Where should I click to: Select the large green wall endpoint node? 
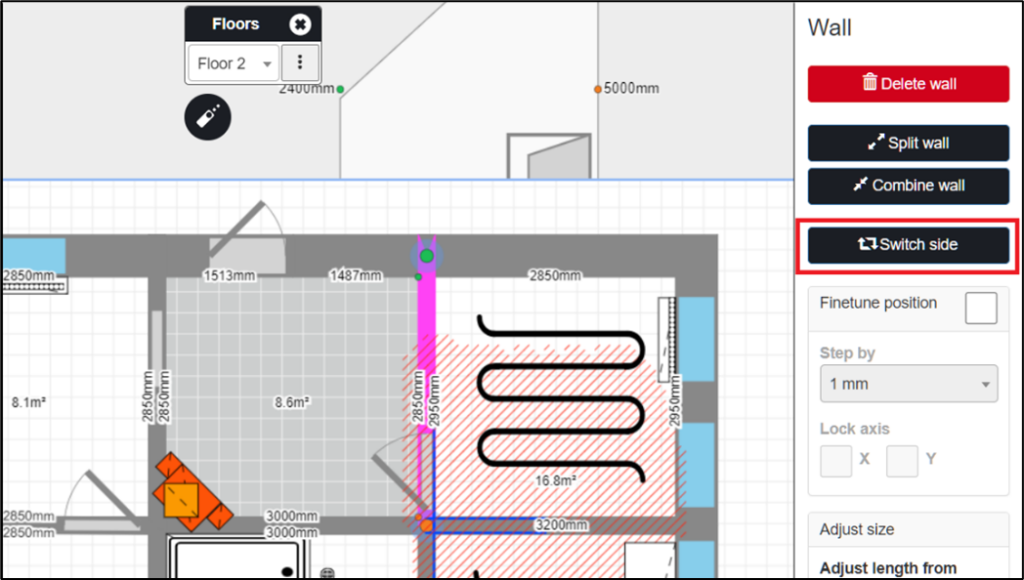tap(427, 256)
